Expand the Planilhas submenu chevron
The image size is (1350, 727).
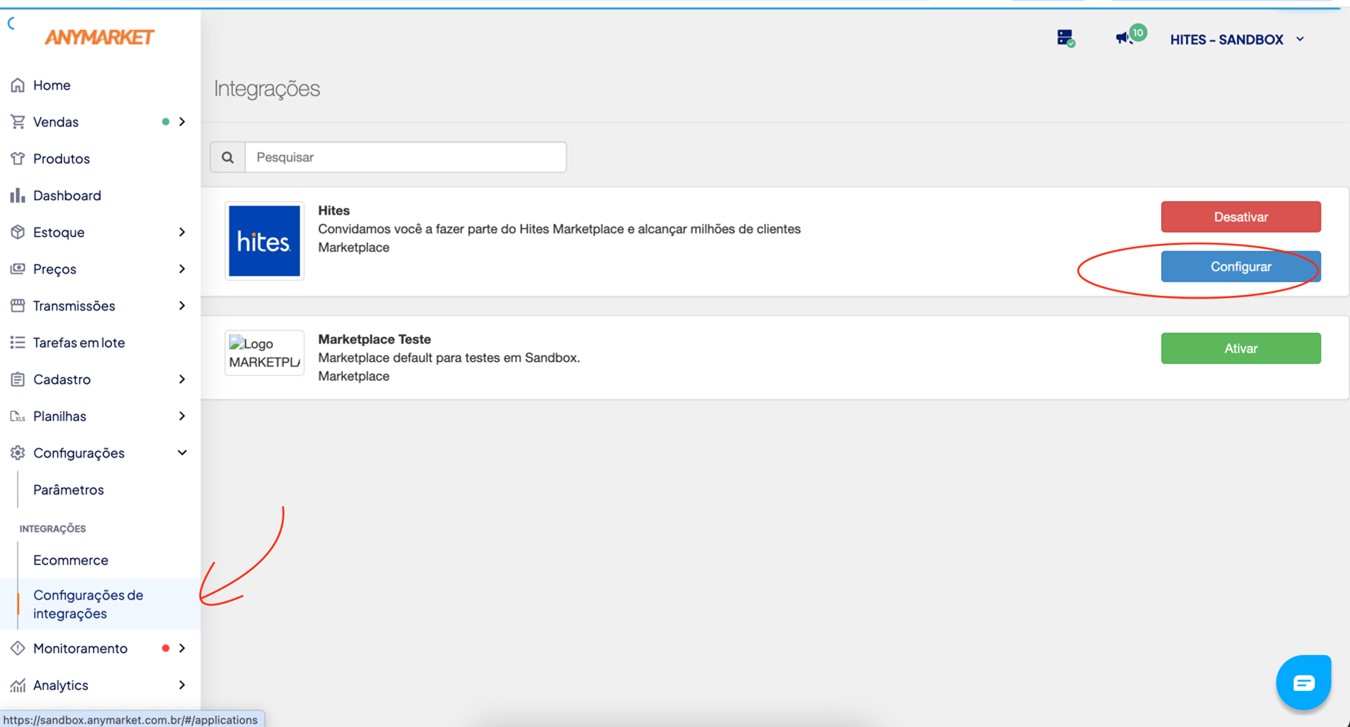click(x=182, y=416)
